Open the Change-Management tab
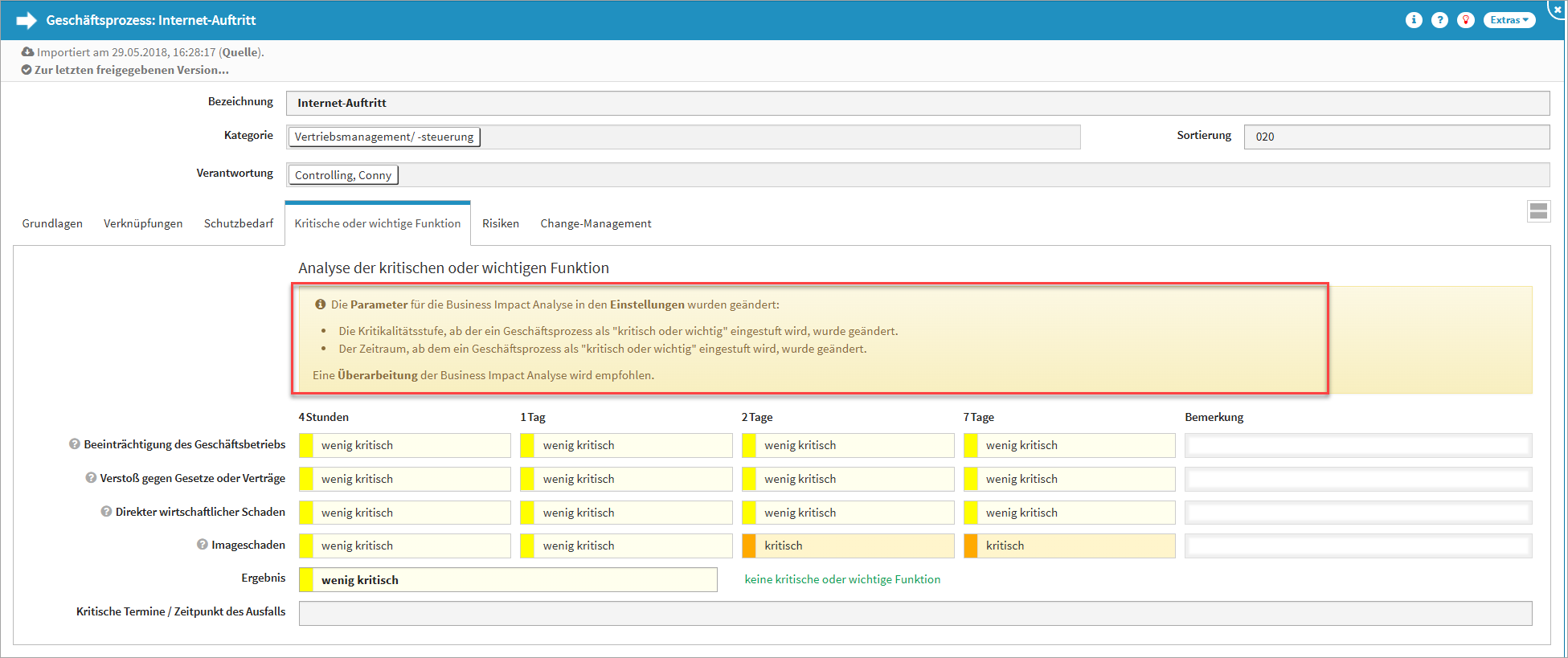This screenshot has width=1568, height=658. pos(596,223)
